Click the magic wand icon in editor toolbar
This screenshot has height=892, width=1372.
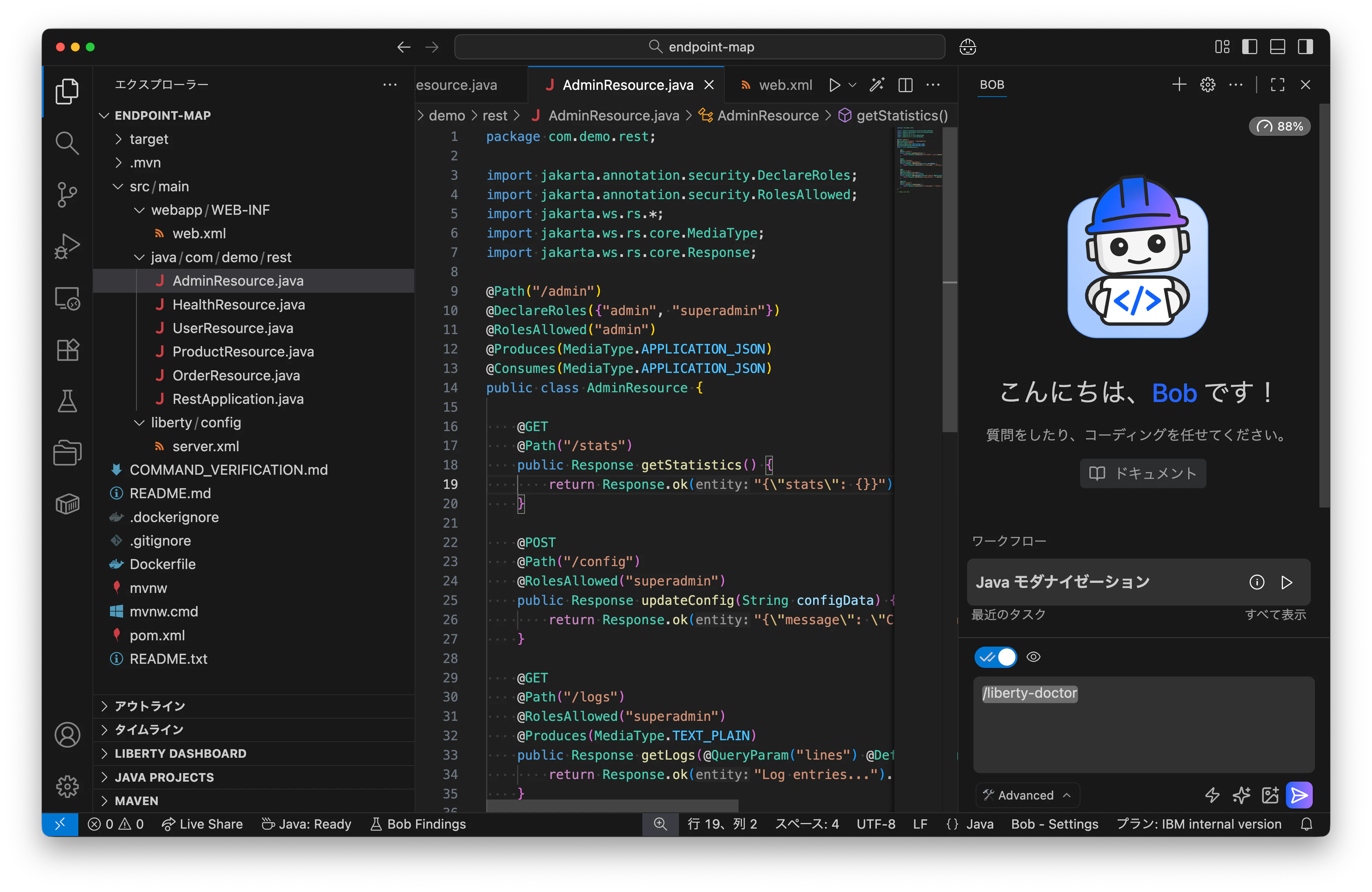tap(877, 85)
